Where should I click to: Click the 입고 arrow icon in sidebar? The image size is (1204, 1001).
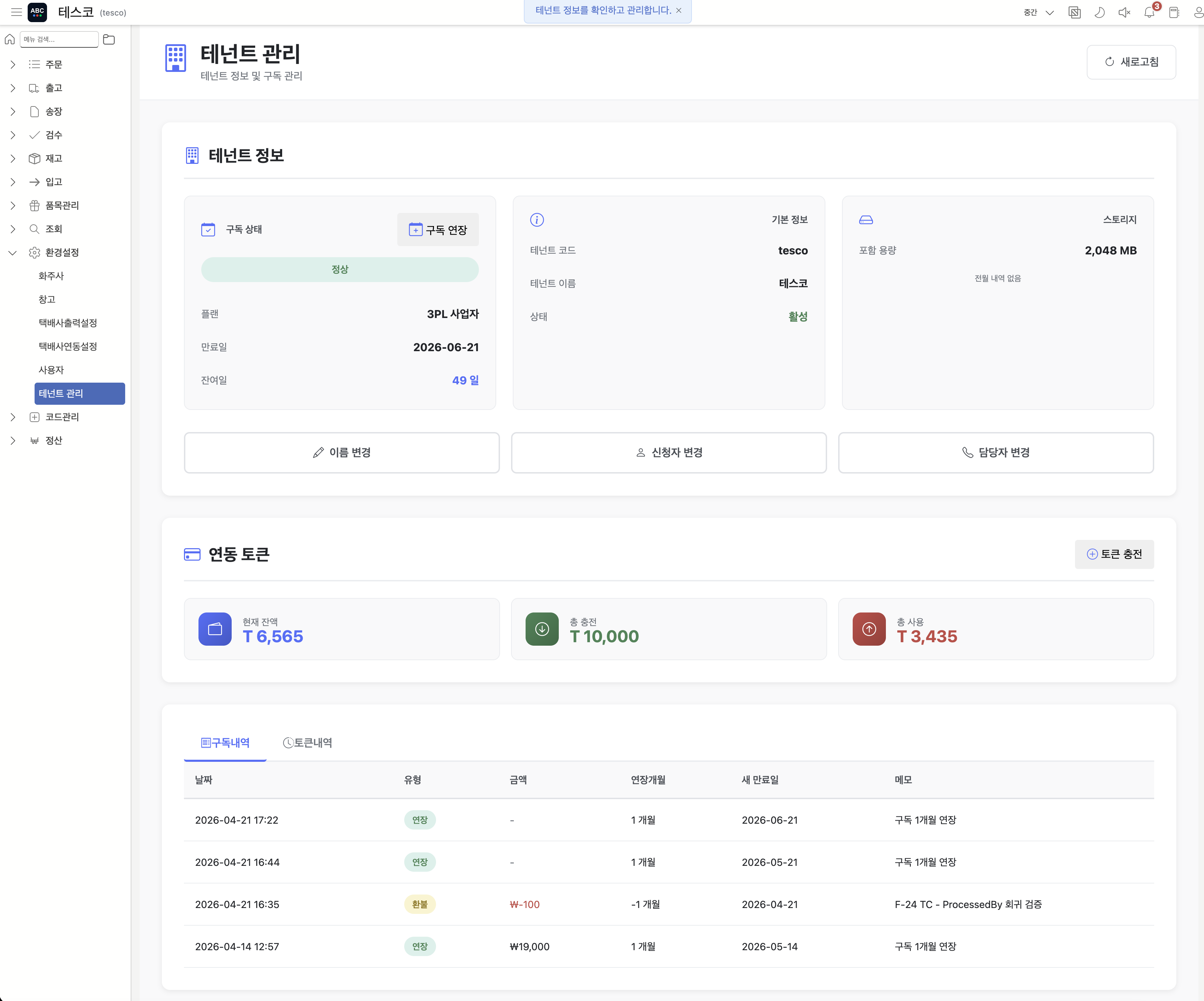point(34,182)
